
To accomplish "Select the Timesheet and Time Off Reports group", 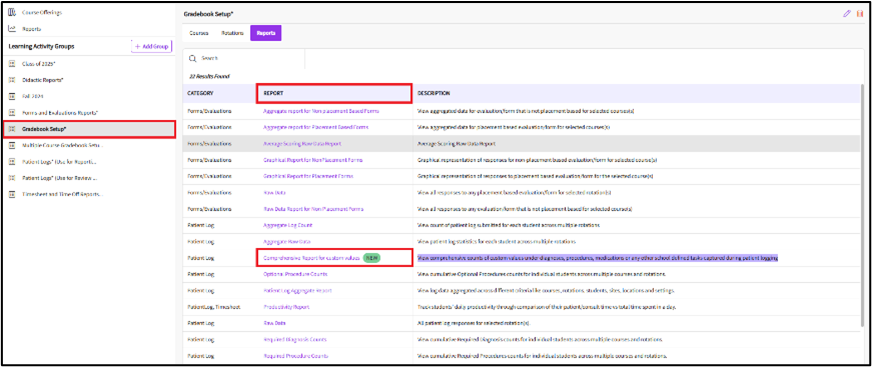I will pyautogui.click(x=62, y=195).
